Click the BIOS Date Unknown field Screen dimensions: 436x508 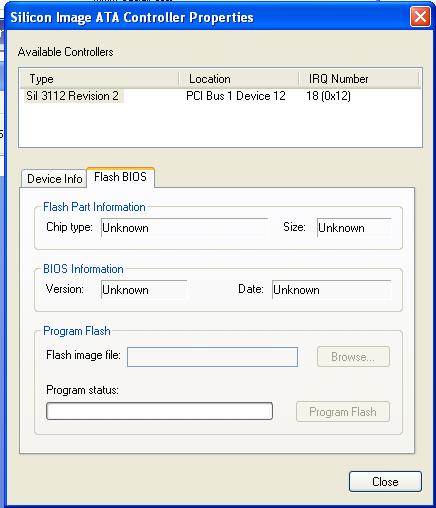[x=331, y=290]
